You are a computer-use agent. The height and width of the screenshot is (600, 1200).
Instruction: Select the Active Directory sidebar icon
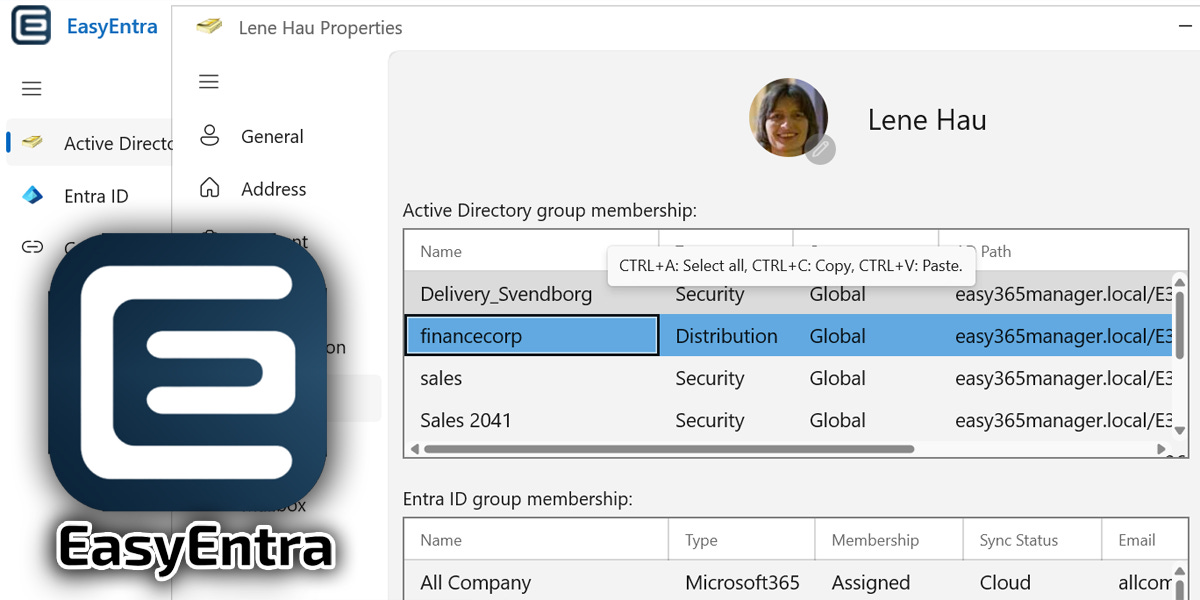33,143
